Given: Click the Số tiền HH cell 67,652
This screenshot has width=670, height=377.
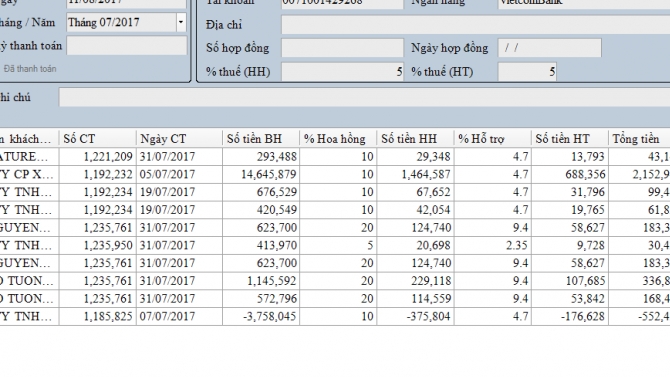Looking at the screenshot, I should 415,192.
